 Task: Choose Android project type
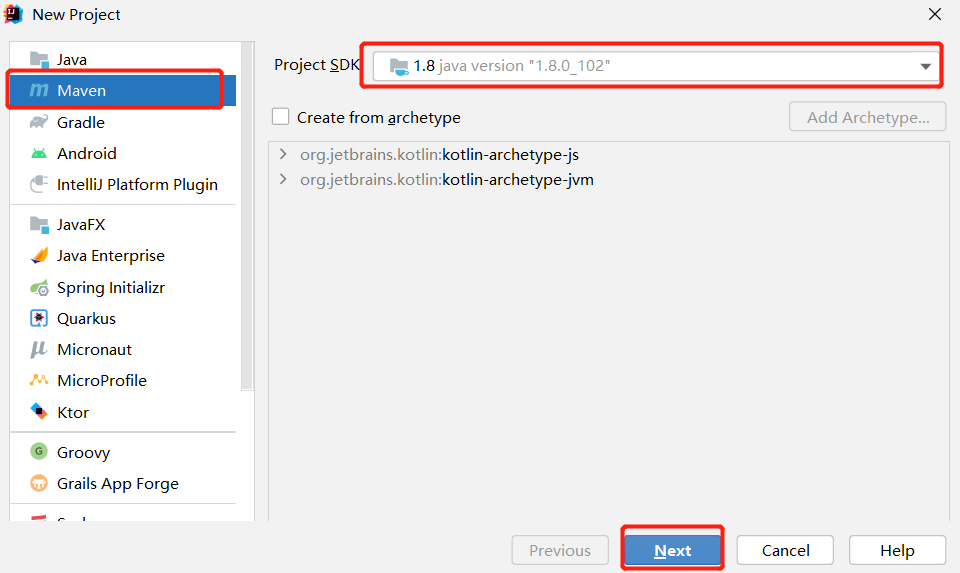(x=123, y=153)
